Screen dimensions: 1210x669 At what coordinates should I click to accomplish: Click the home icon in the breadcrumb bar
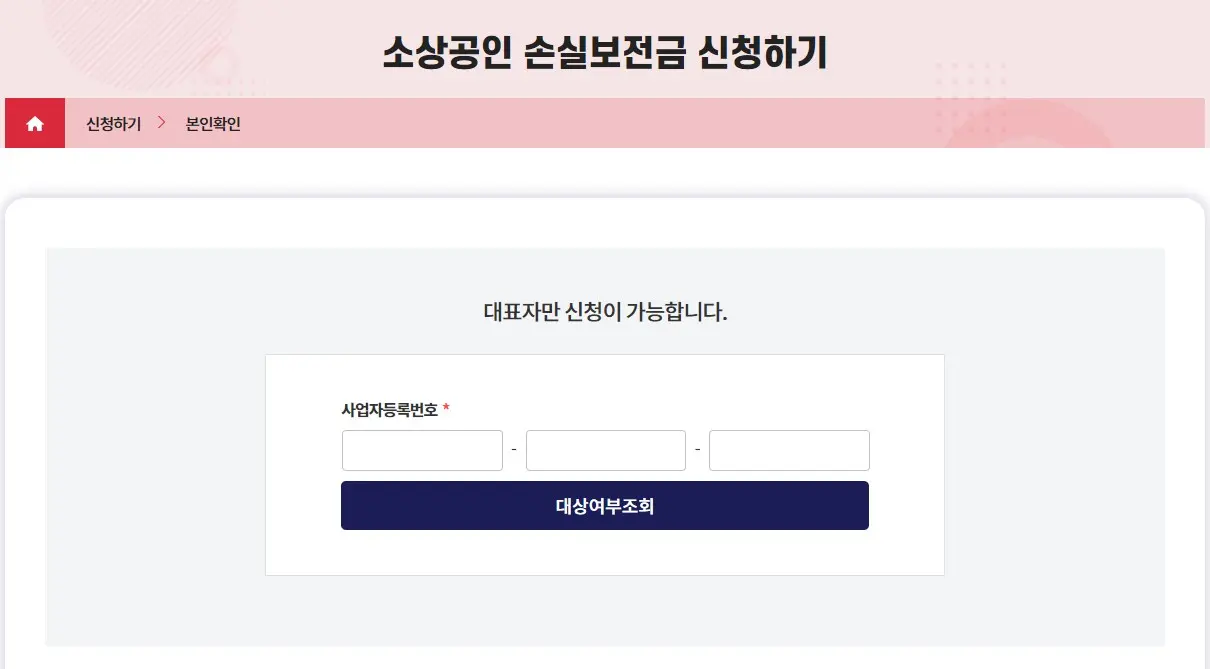[x=35, y=123]
